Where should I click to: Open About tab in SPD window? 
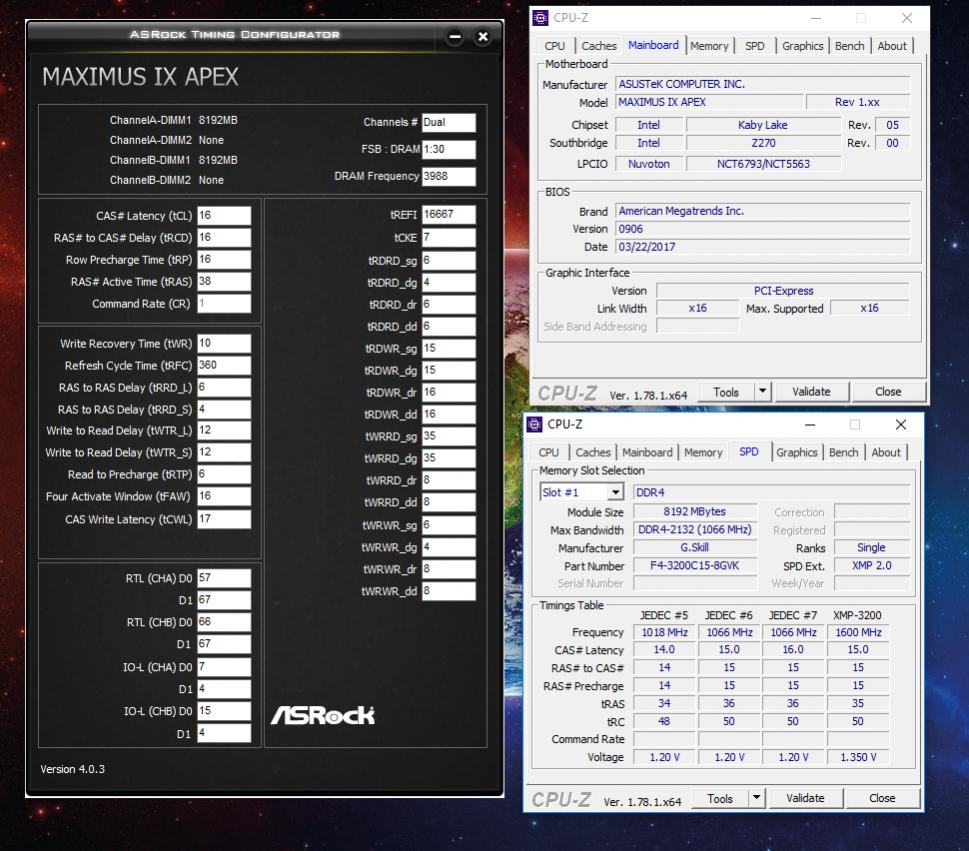(x=886, y=453)
